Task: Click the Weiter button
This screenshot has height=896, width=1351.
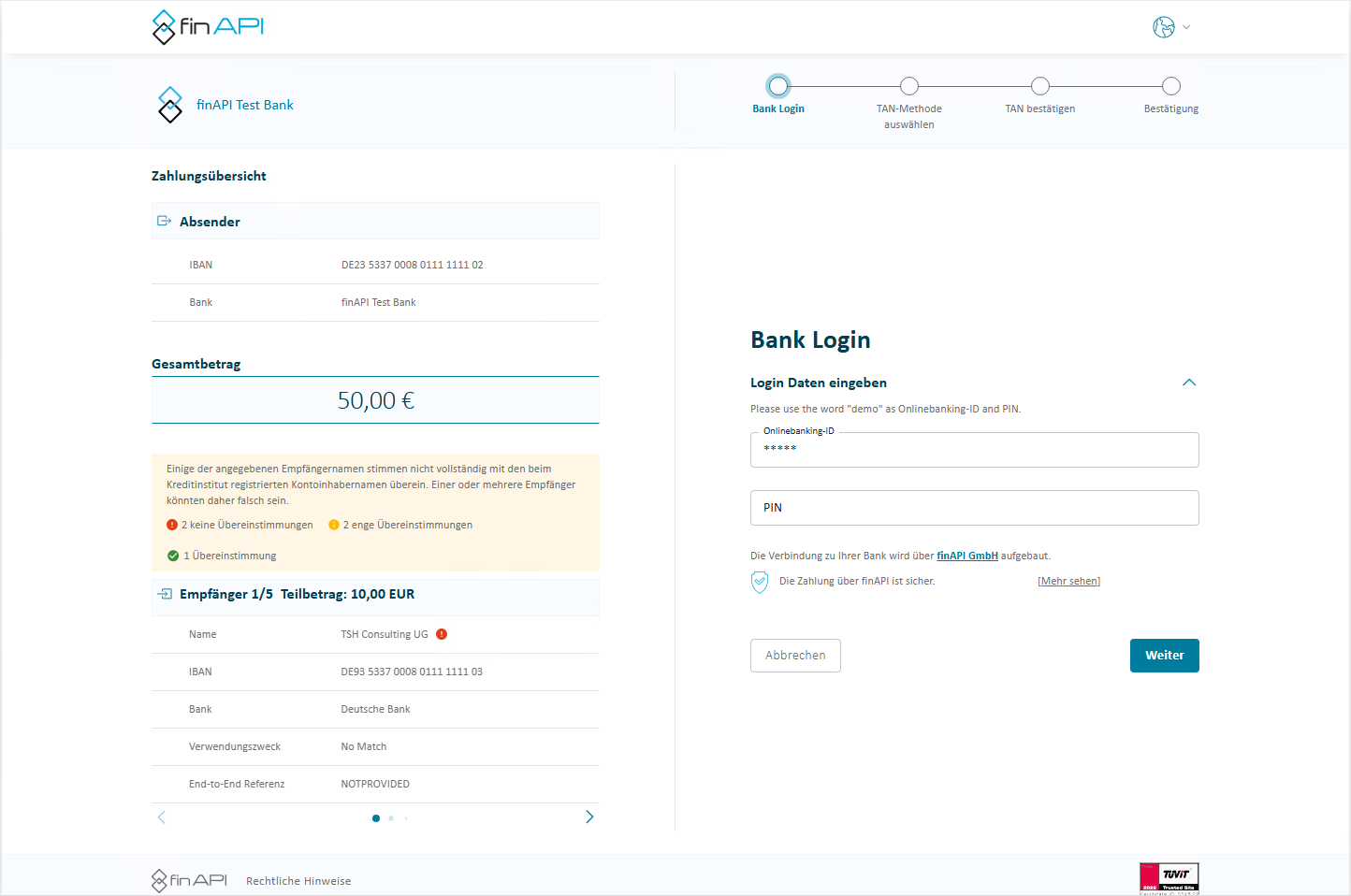Action: [1165, 656]
